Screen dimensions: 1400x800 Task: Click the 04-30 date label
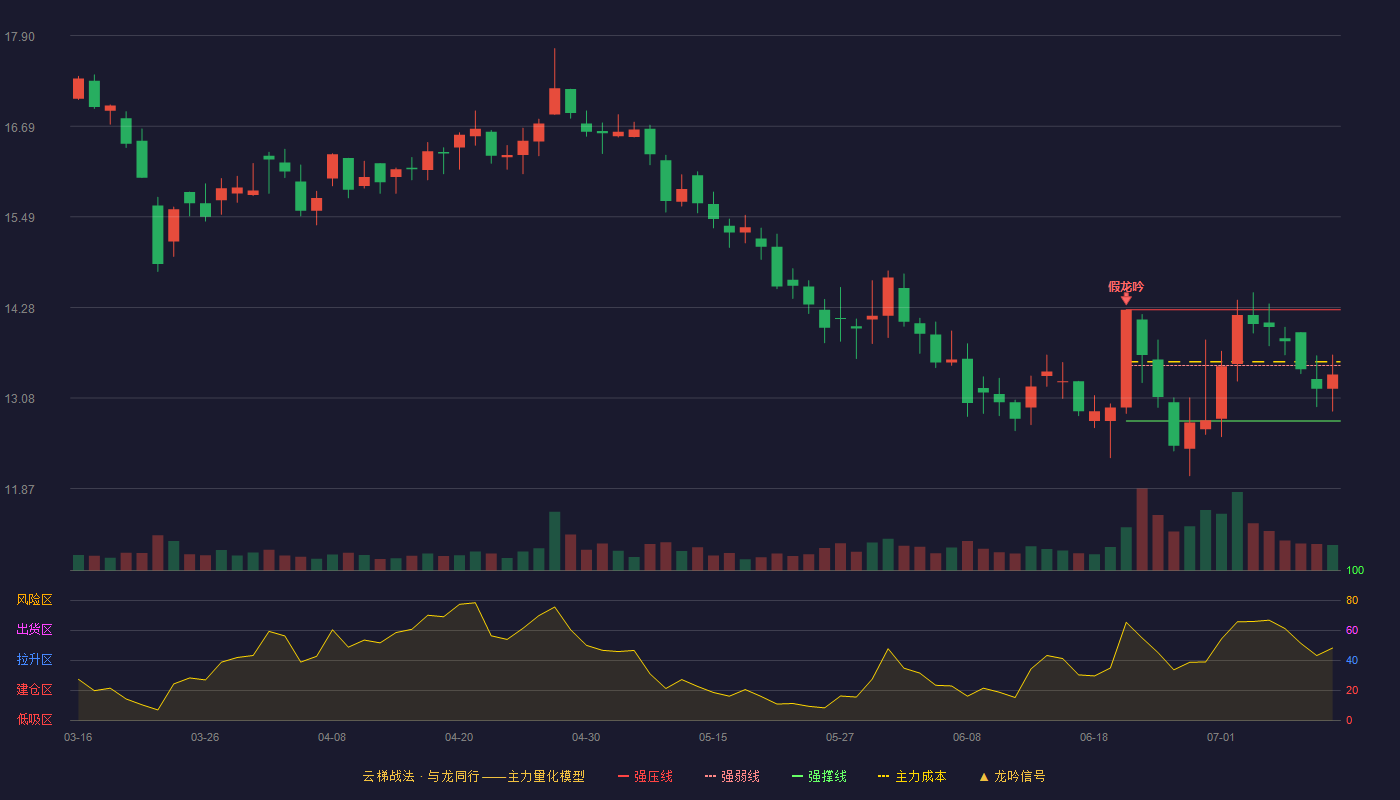586,737
